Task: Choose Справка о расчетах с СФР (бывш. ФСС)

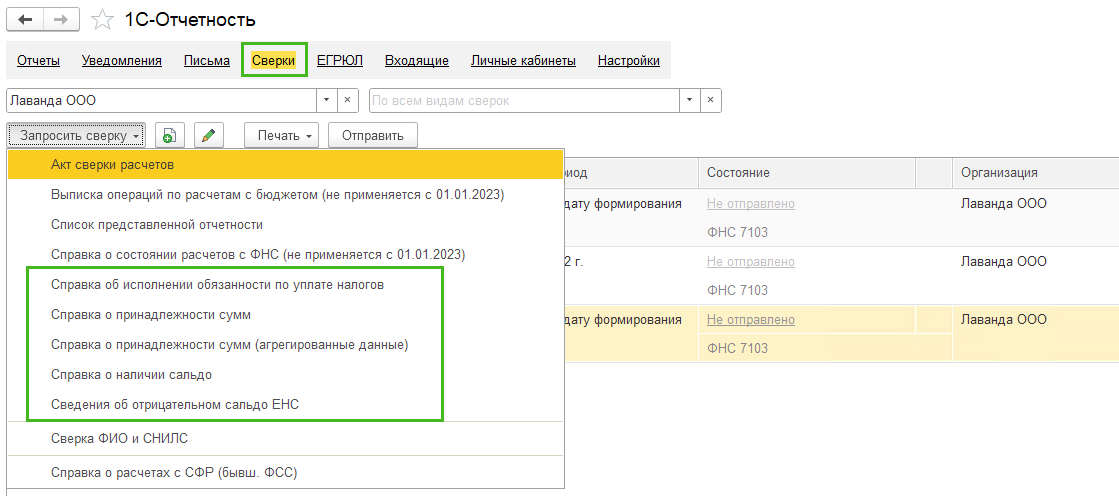Action: pos(285,472)
